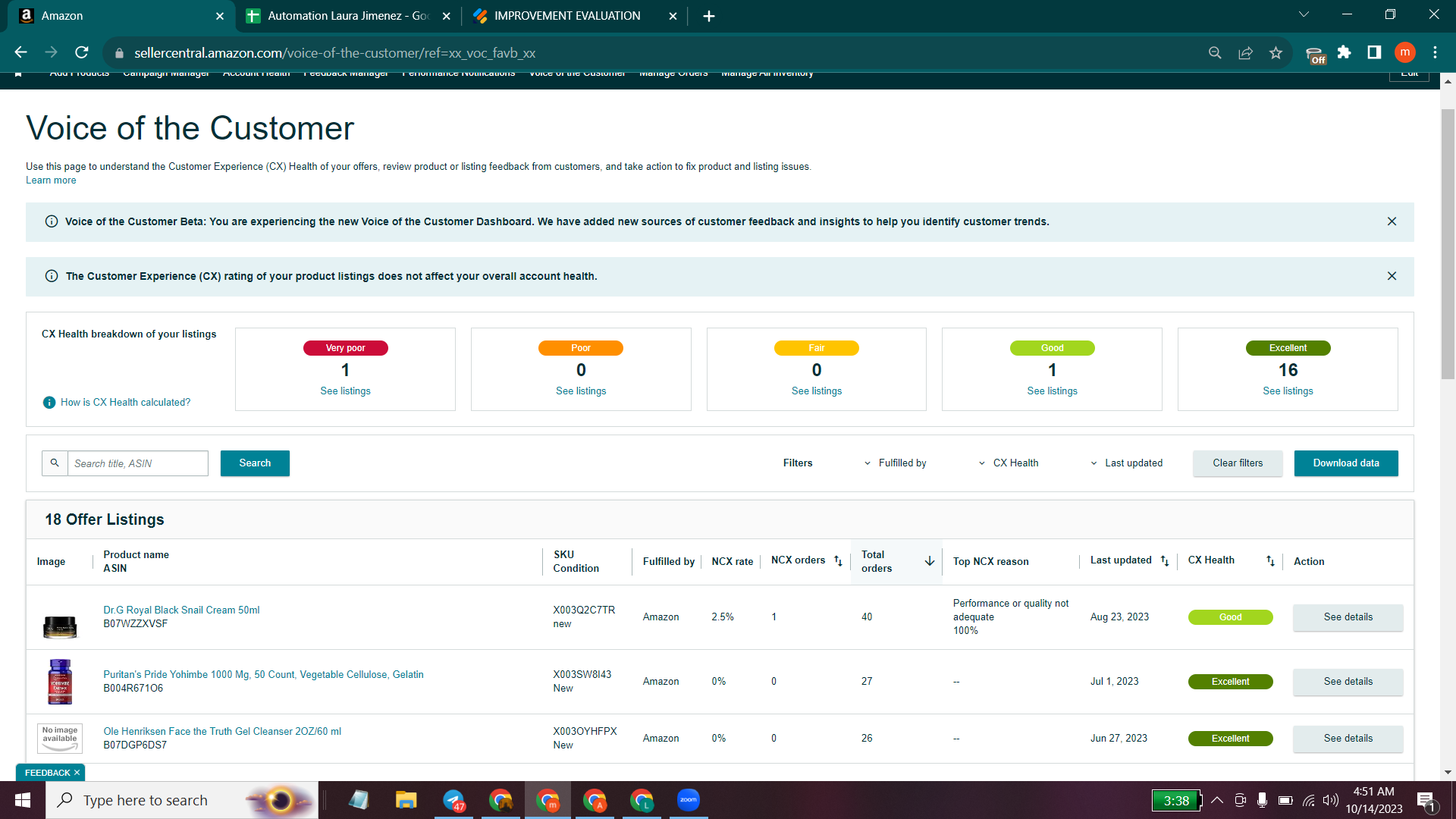The width and height of the screenshot is (1456, 819).
Task: Go back to the previous page
Action: [20, 52]
